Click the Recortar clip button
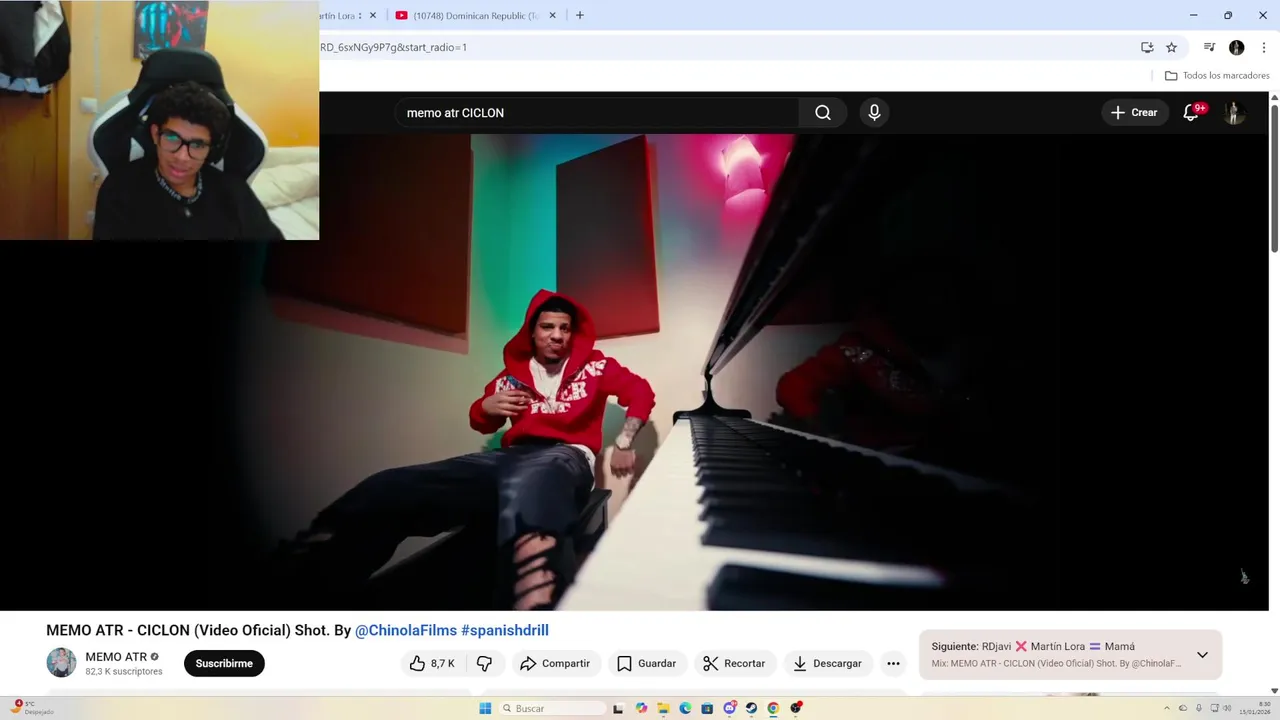Viewport: 1280px width, 720px height. click(x=734, y=663)
